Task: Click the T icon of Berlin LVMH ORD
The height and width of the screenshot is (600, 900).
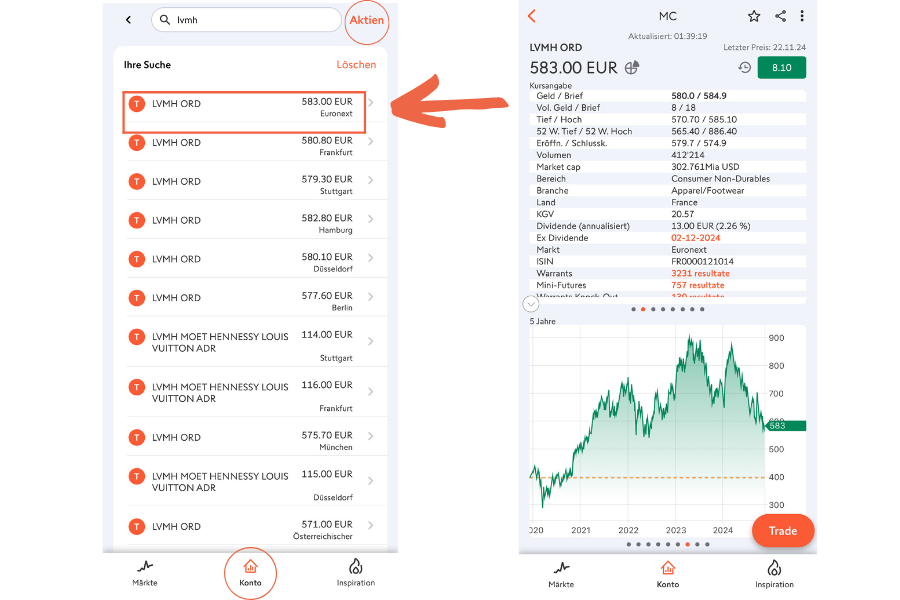Action: click(x=137, y=297)
